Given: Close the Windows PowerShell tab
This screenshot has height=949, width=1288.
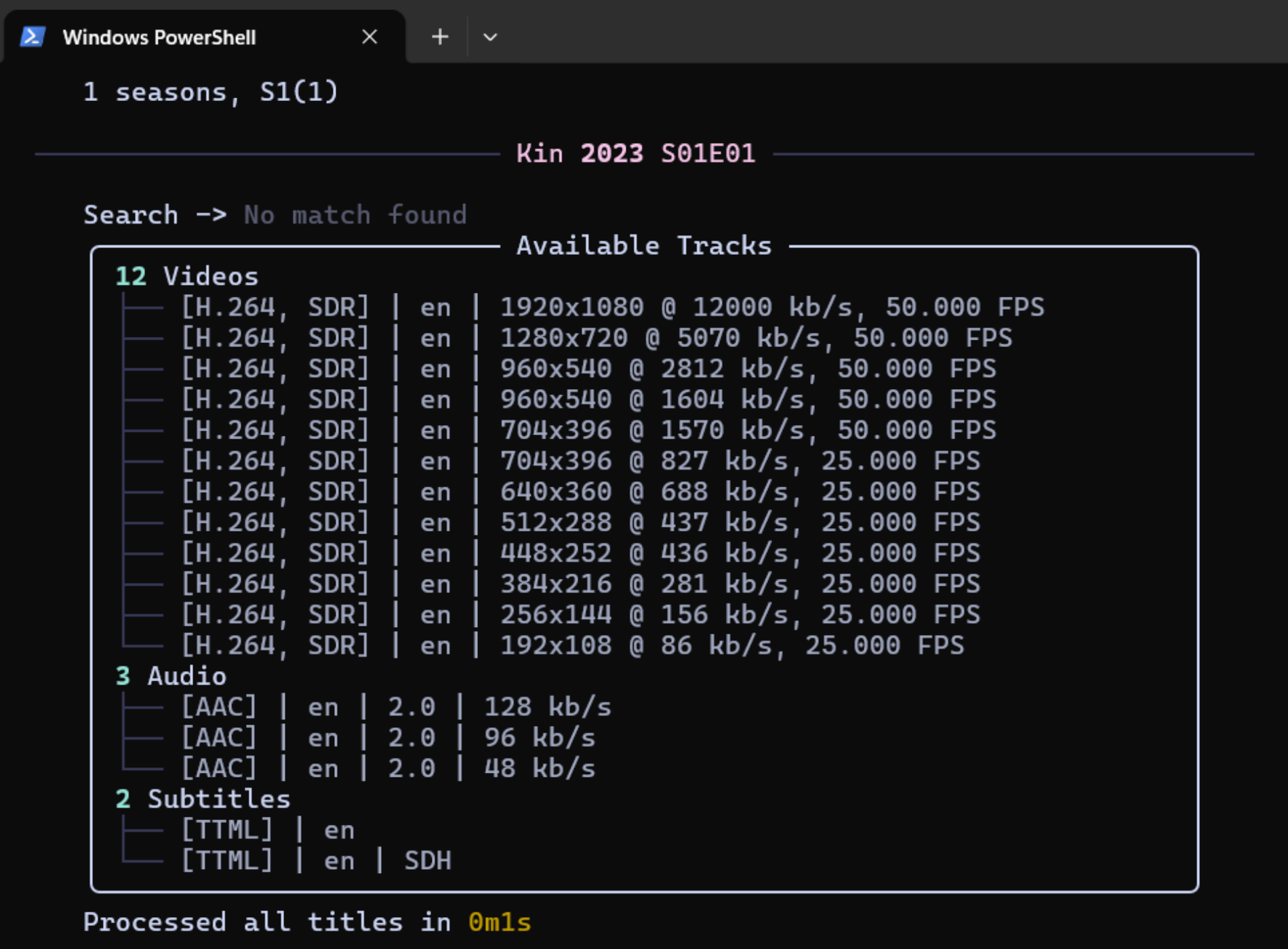Looking at the screenshot, I should (x=369, y=37).
